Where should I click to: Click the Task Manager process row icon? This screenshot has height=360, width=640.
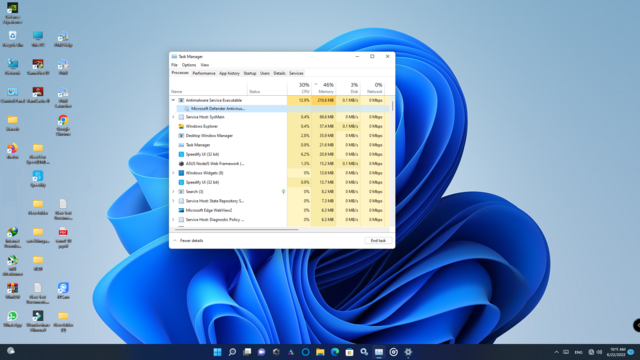181,145
